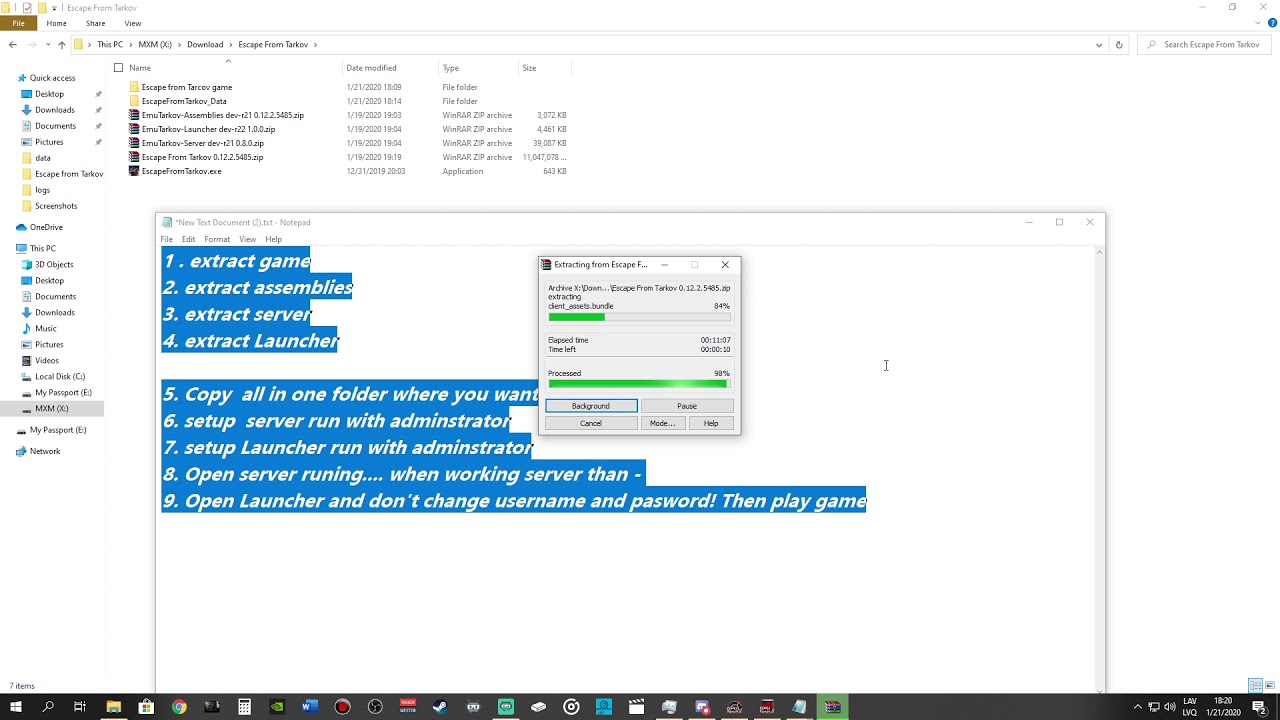Show hidden system tray icons

click(1137, 707)
